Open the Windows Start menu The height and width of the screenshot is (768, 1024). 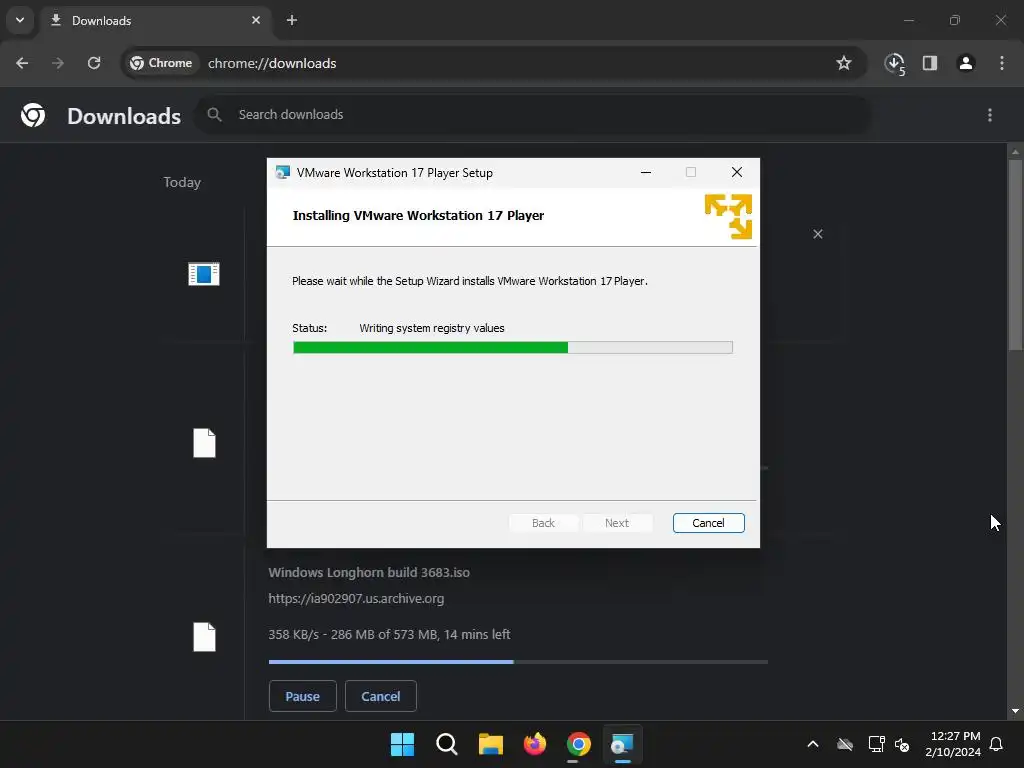tap(402, 744)
